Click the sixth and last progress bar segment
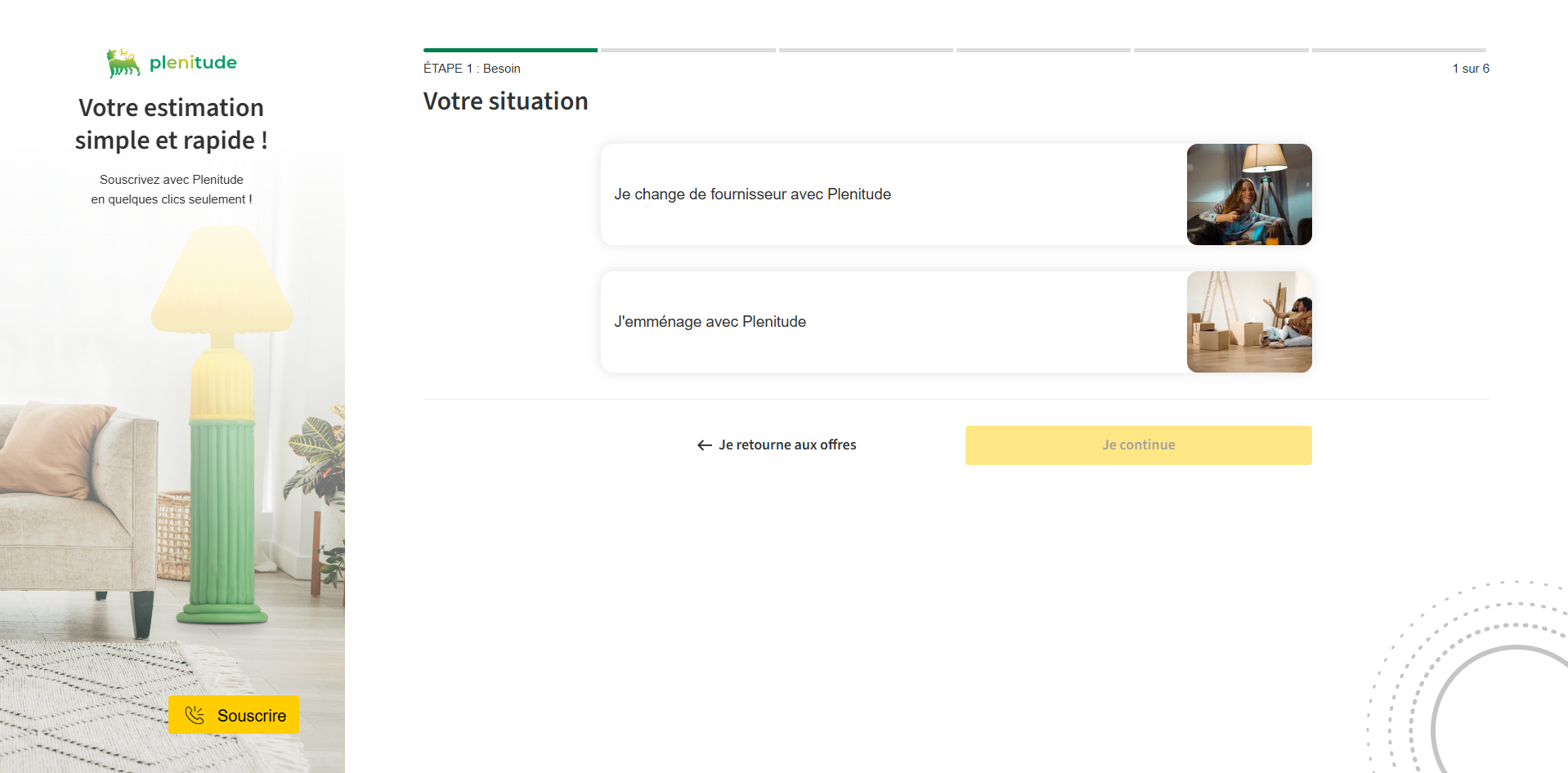Viewport: 1568px width, 773px height. 1399,51
